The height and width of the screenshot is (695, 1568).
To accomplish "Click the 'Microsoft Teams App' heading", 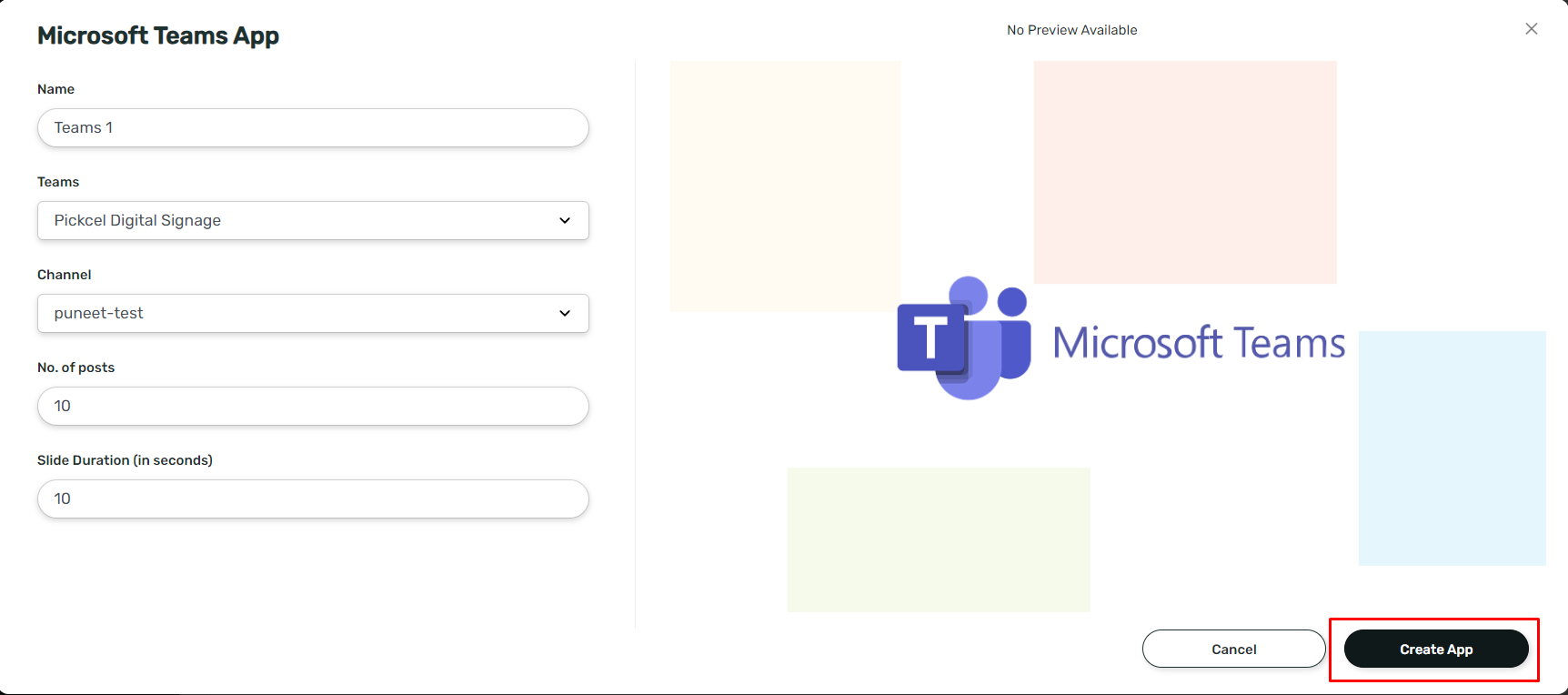I will click(x=158, y=35).
